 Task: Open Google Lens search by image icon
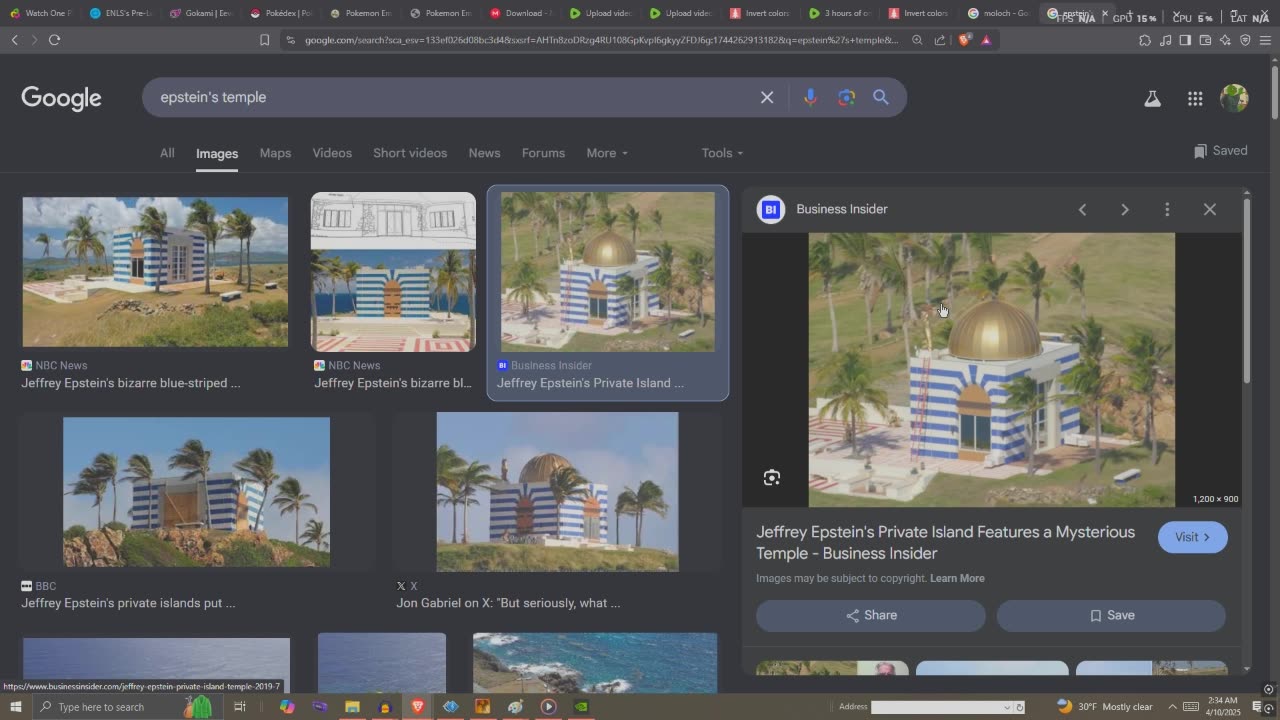click(x=847, y=97)
